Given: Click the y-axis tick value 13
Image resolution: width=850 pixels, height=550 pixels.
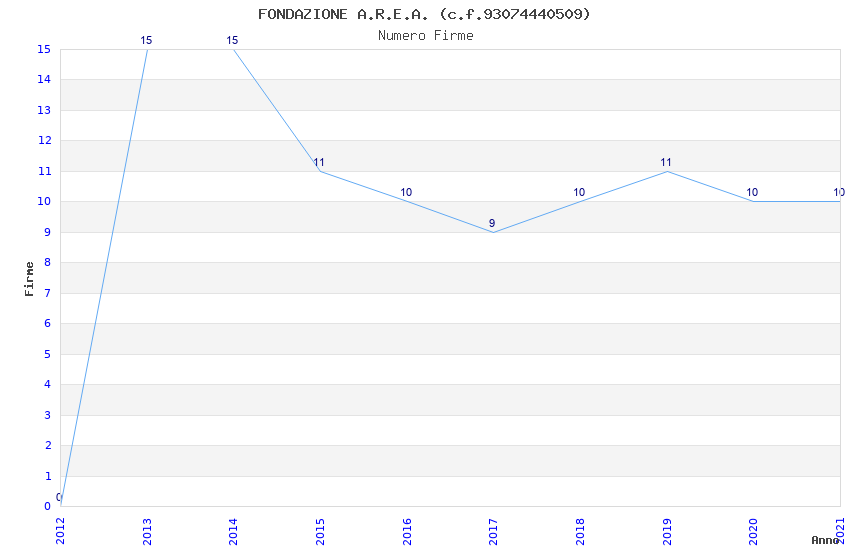Looking at the screenshot, I should [44, 111].
